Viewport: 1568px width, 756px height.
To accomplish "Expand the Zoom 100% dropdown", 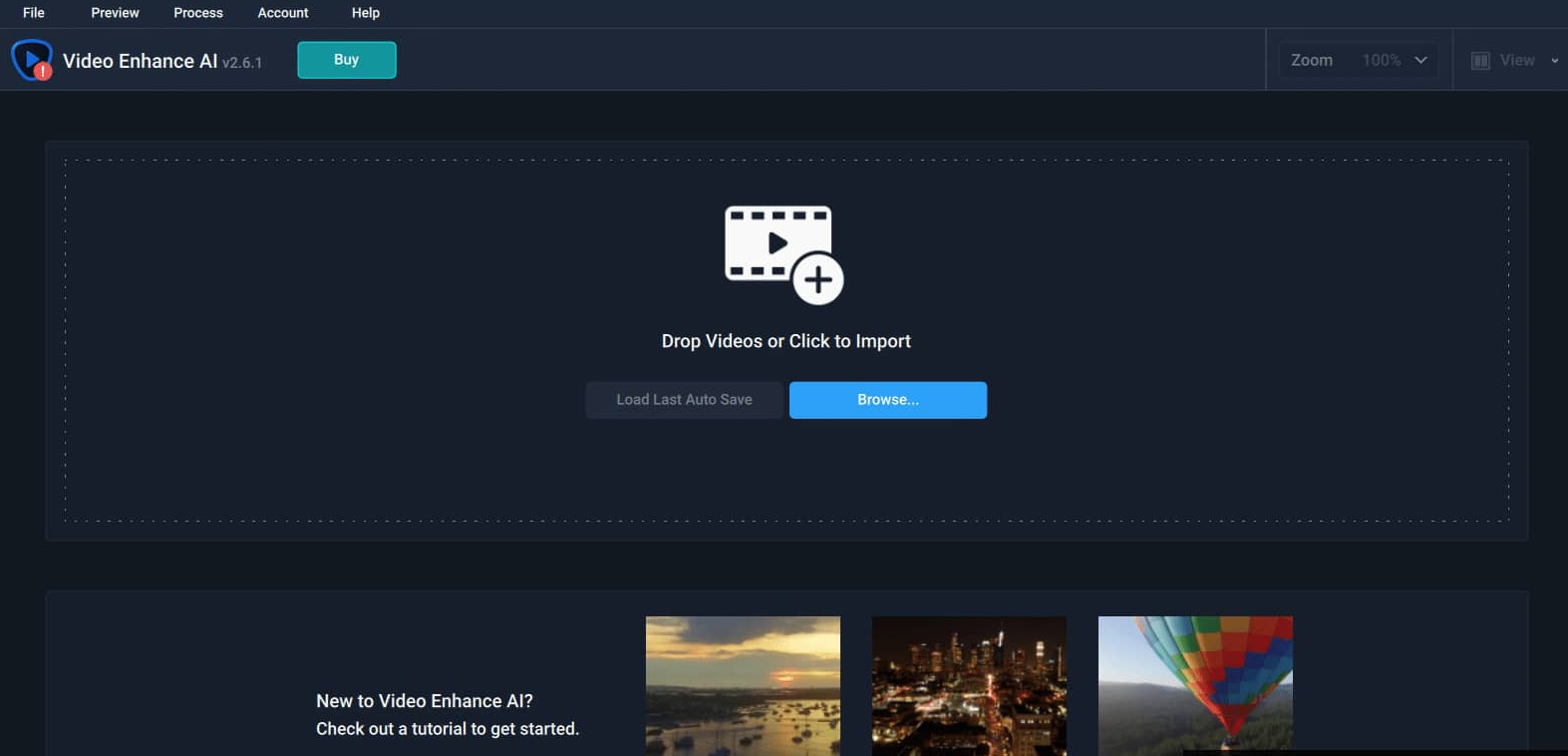I will (1359, 61).
